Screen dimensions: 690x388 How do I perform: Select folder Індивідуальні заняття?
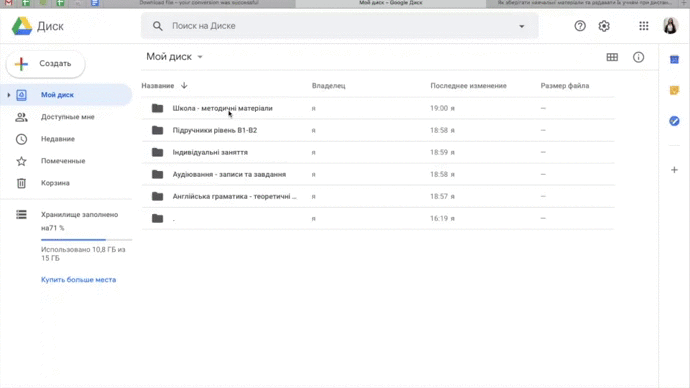pyautogui.click(x=378, y=152)
